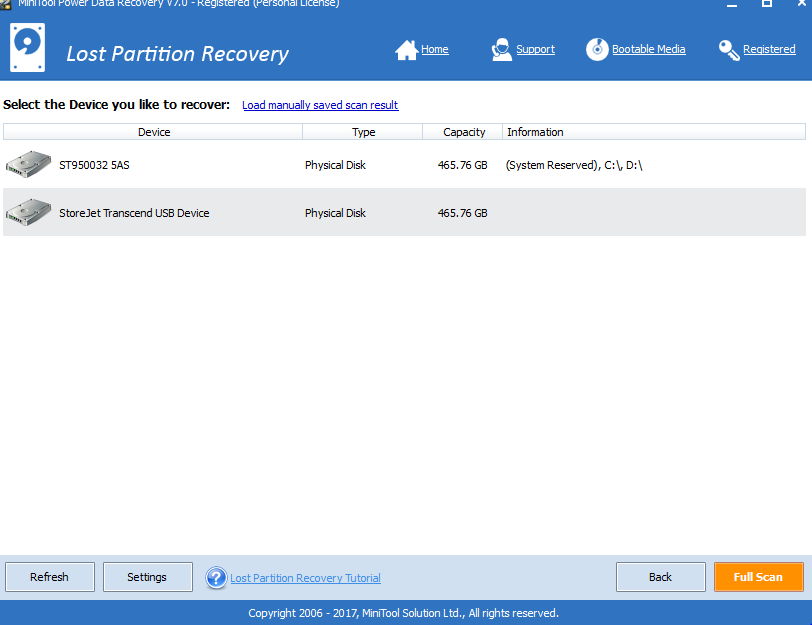The height and width of the screenshot is (625, 812).
Task: Open Lost Partition Recovery Tutorial link
Action: coord(306,578)
